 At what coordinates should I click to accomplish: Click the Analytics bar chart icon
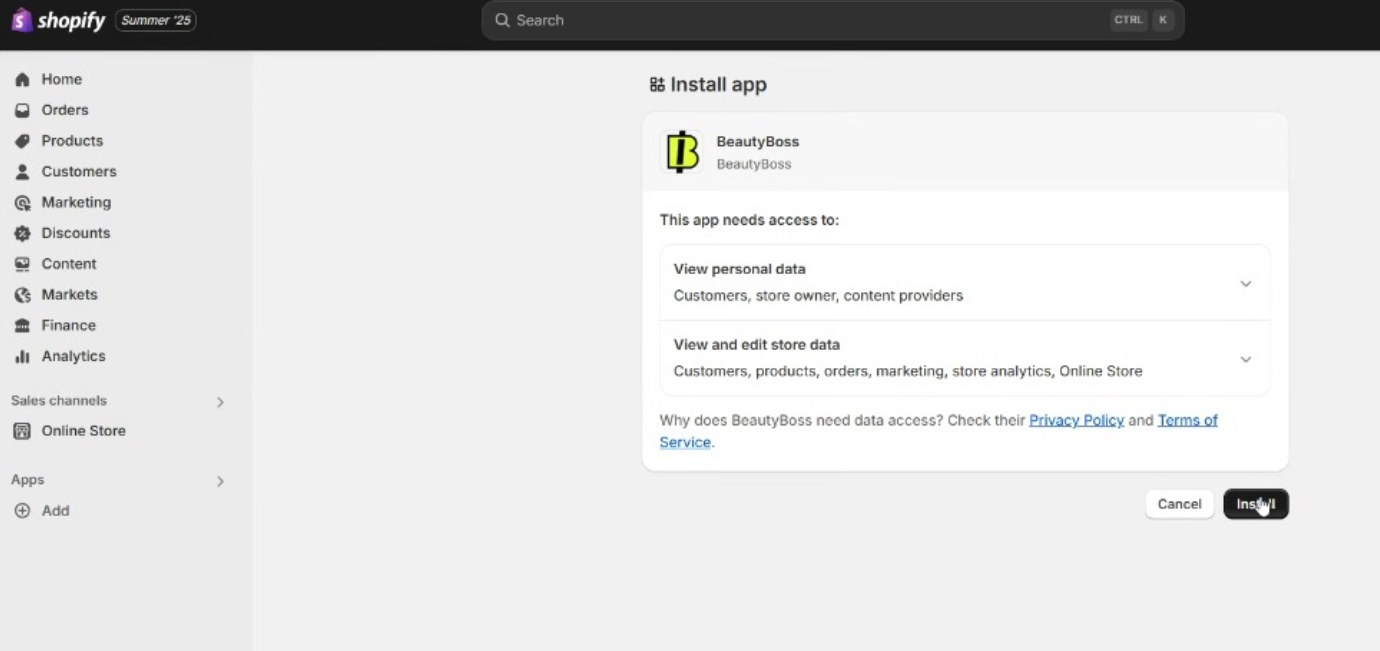pos(22,357)
